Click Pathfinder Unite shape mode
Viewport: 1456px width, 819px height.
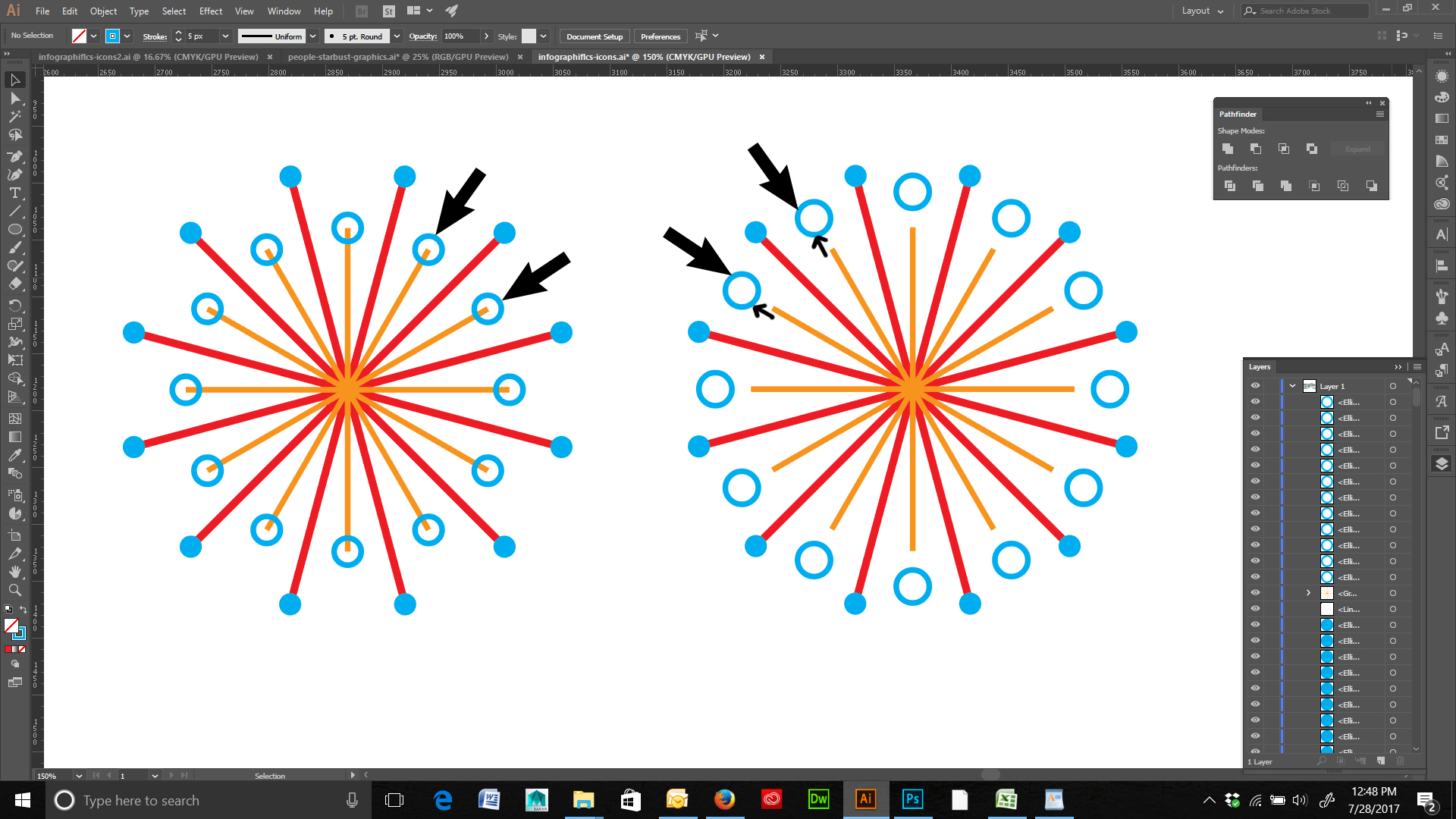[1228, 149]
